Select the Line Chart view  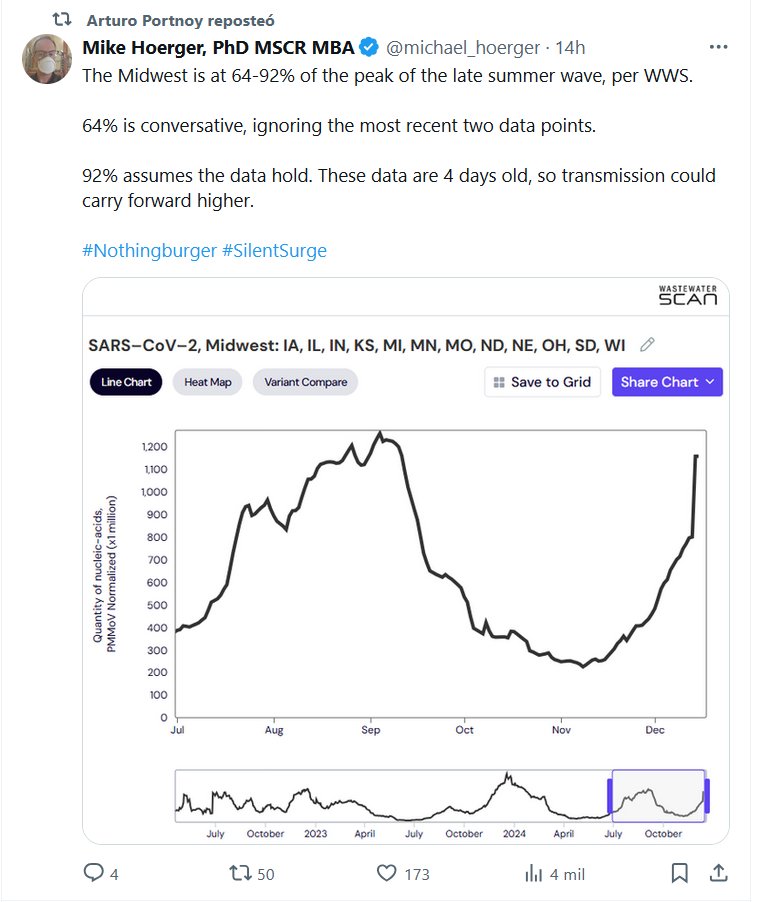point(126,382)
